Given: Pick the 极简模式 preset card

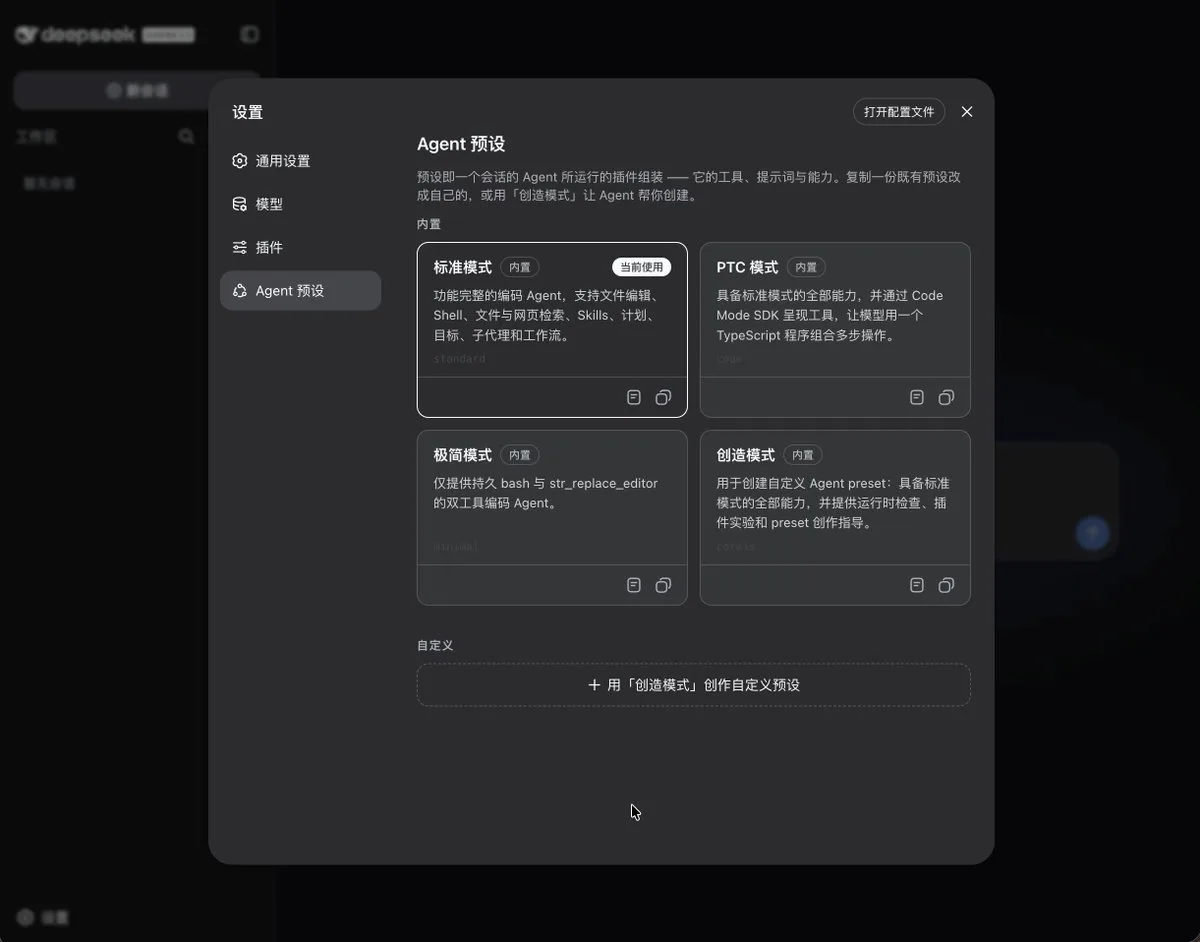Looking at the screenshot, I should [x=552, y=517].
